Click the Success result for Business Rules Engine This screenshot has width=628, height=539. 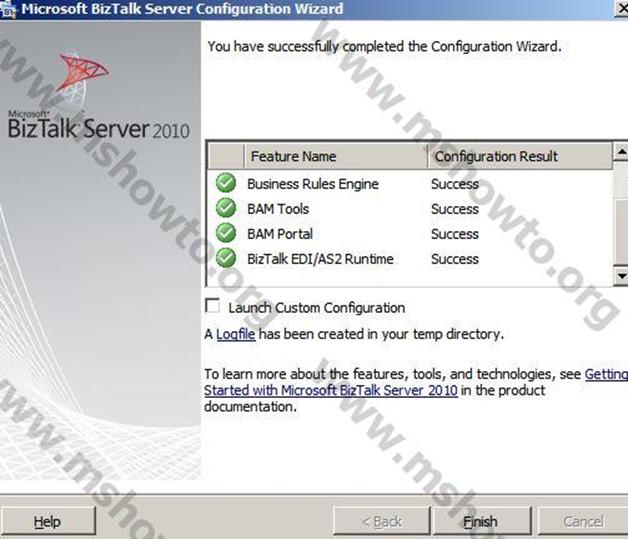(455, 184)
